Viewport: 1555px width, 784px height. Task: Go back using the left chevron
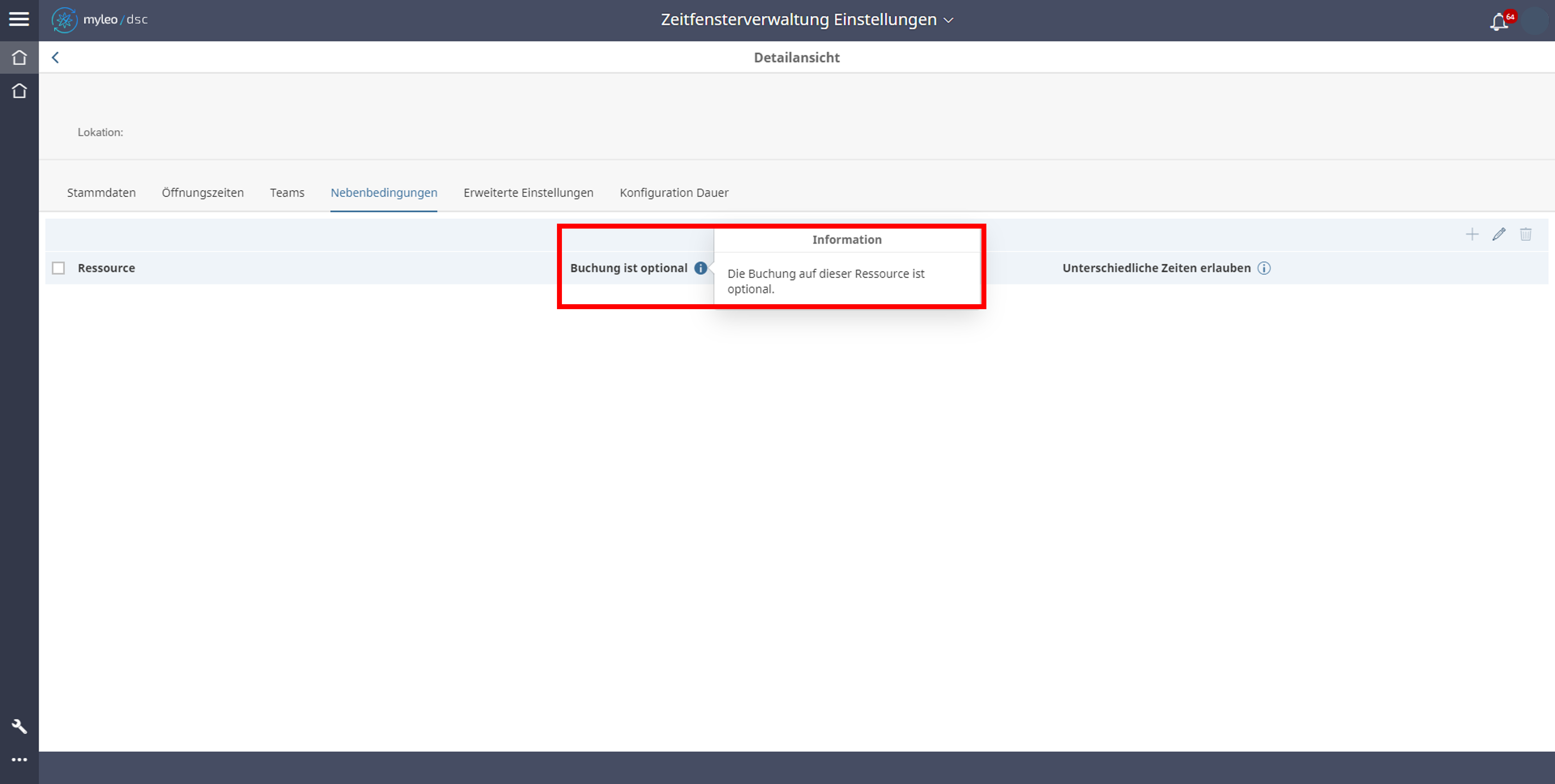(55, 57)
